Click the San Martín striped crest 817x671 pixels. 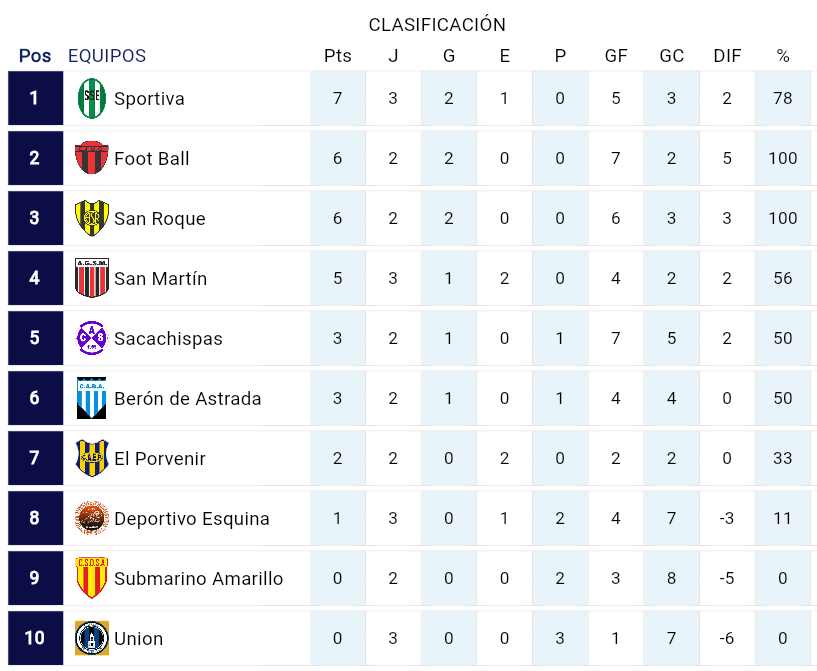pos(92,278)
